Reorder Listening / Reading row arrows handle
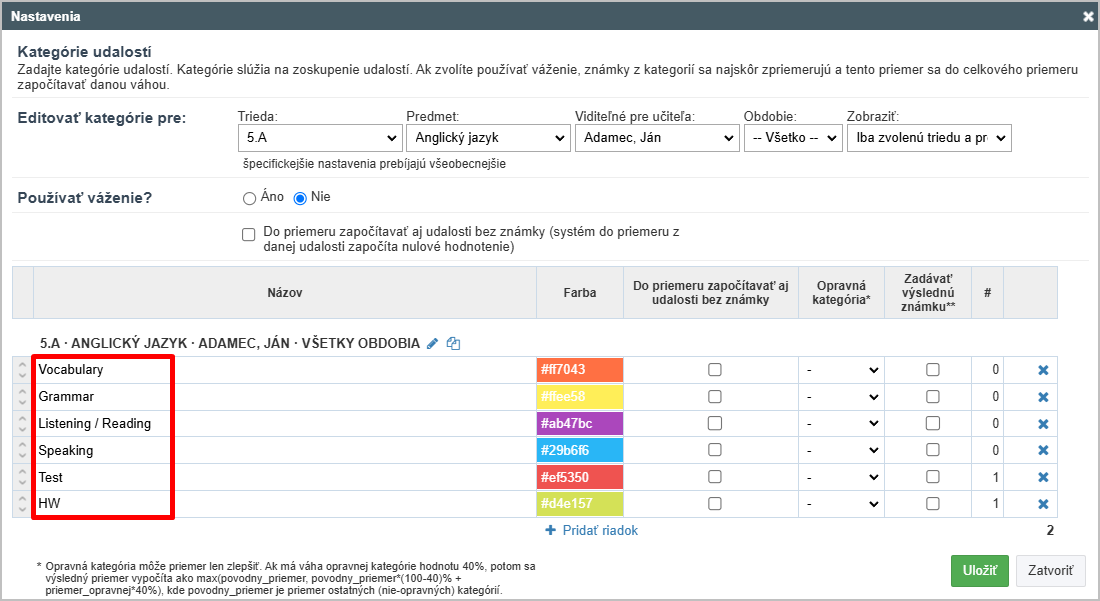 click(22, 423)
